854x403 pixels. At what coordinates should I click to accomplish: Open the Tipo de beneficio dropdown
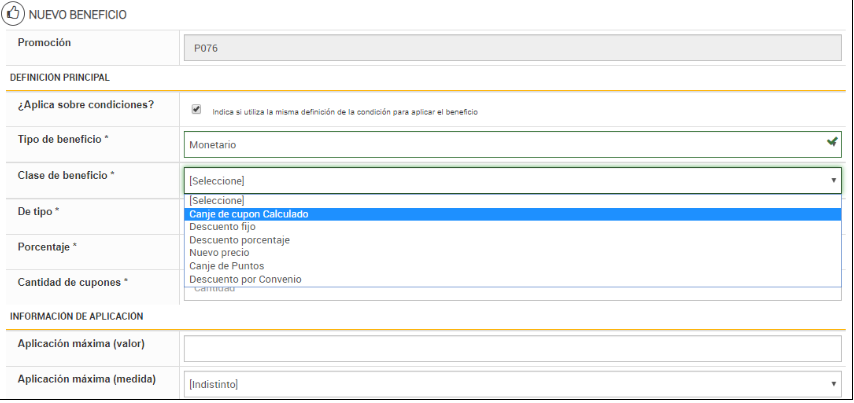[512, 144]
